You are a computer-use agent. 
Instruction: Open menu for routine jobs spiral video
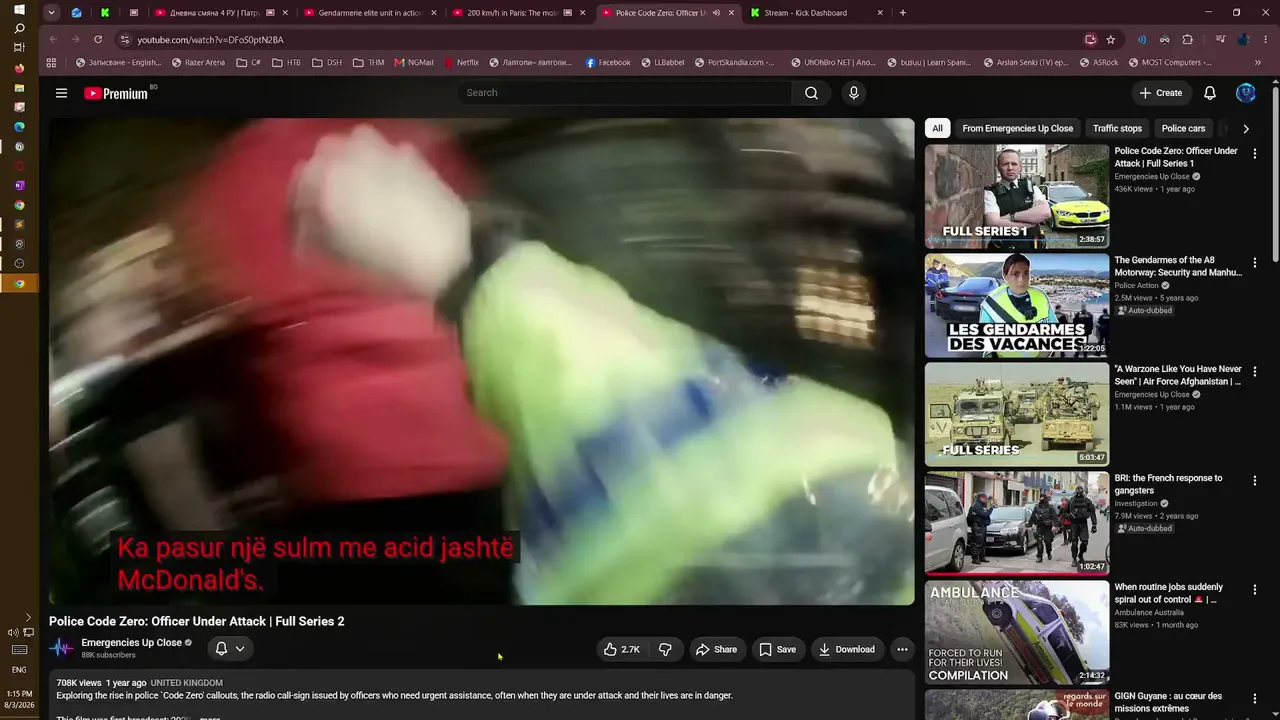coord(1255,589)
